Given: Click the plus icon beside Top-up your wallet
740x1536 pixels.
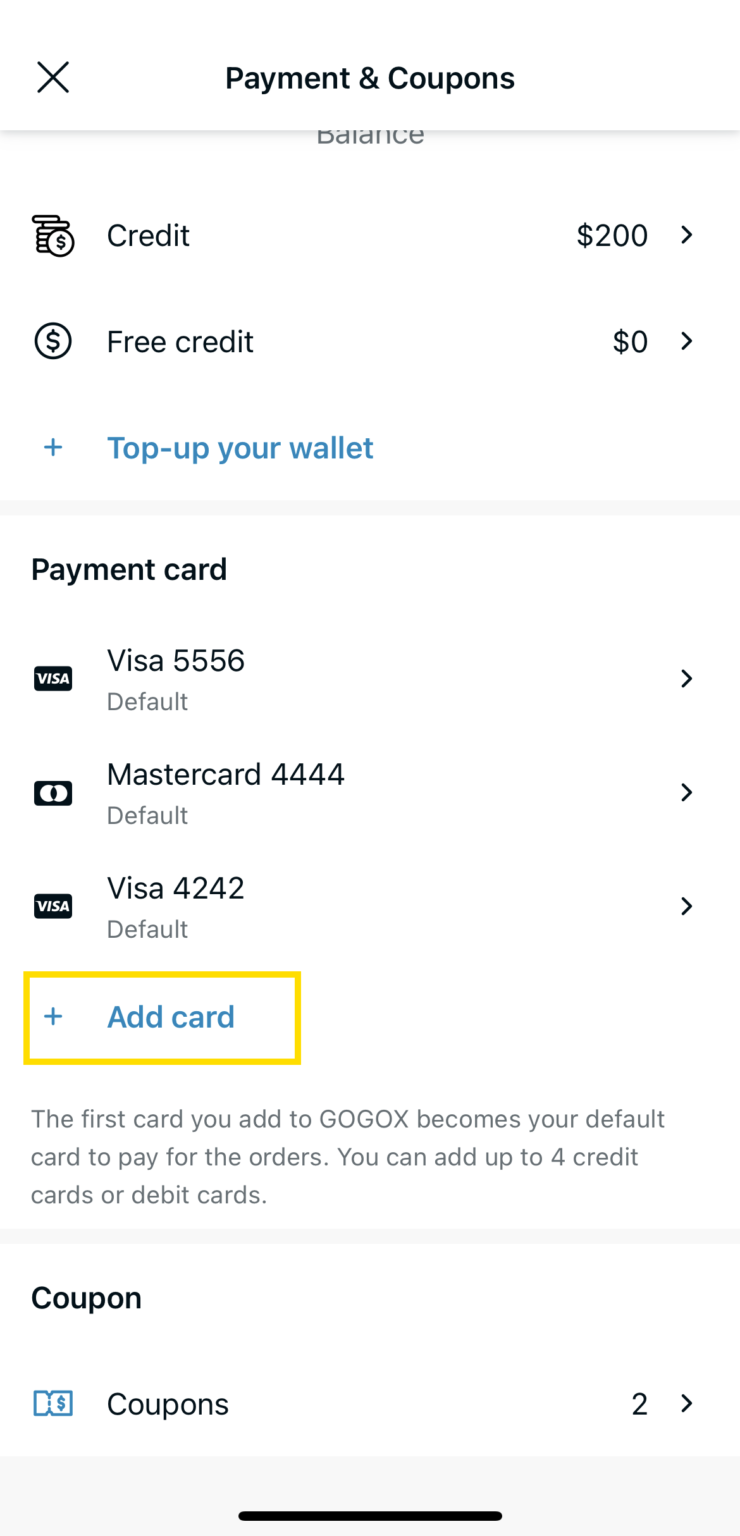Looking at the screenshot, I should 53,447.
